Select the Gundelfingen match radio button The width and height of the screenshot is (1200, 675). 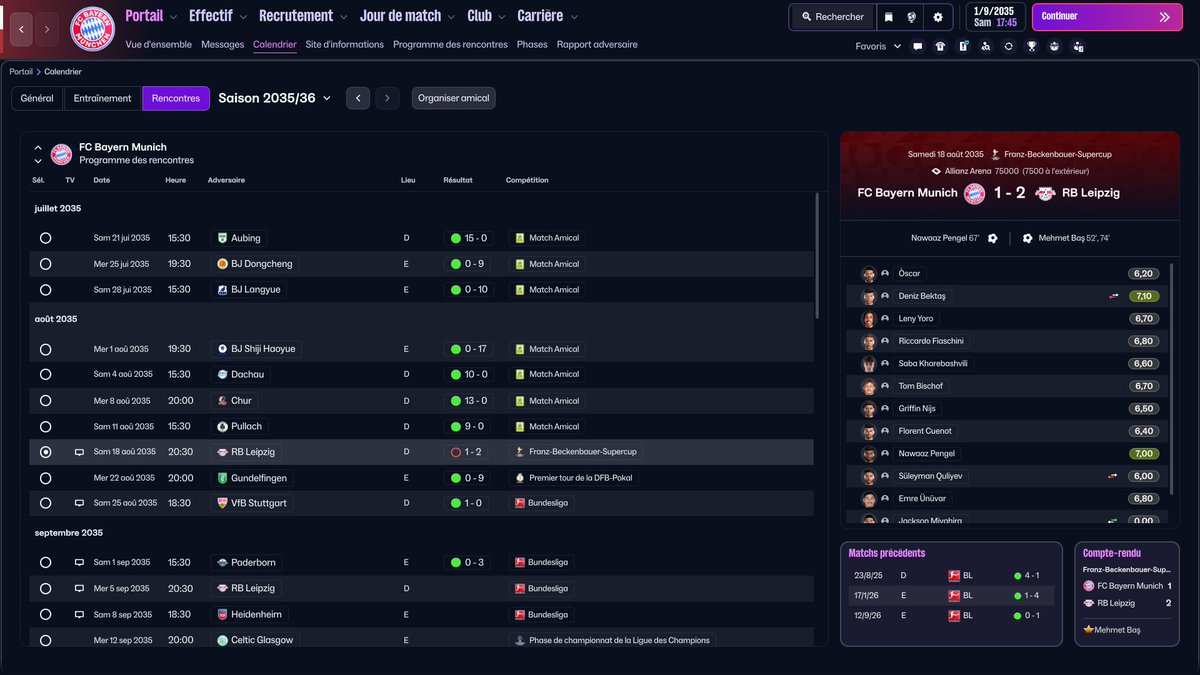45,478
